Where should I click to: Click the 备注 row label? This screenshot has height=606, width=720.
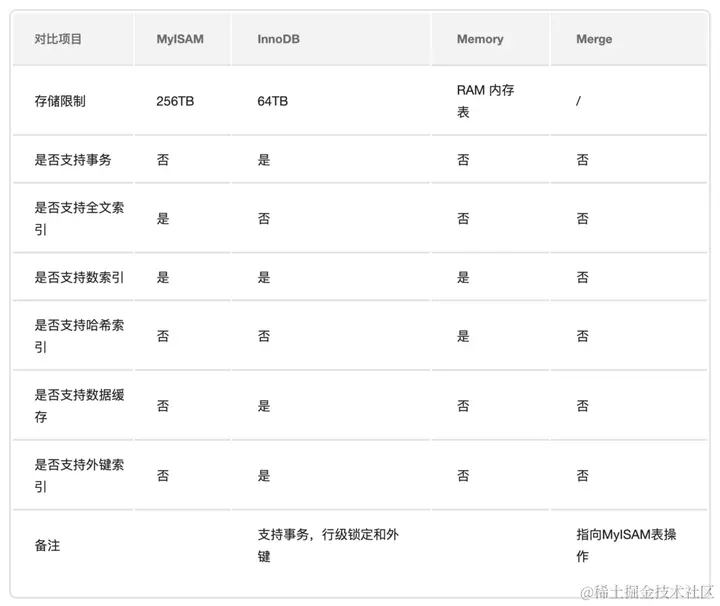coord(47,545)
